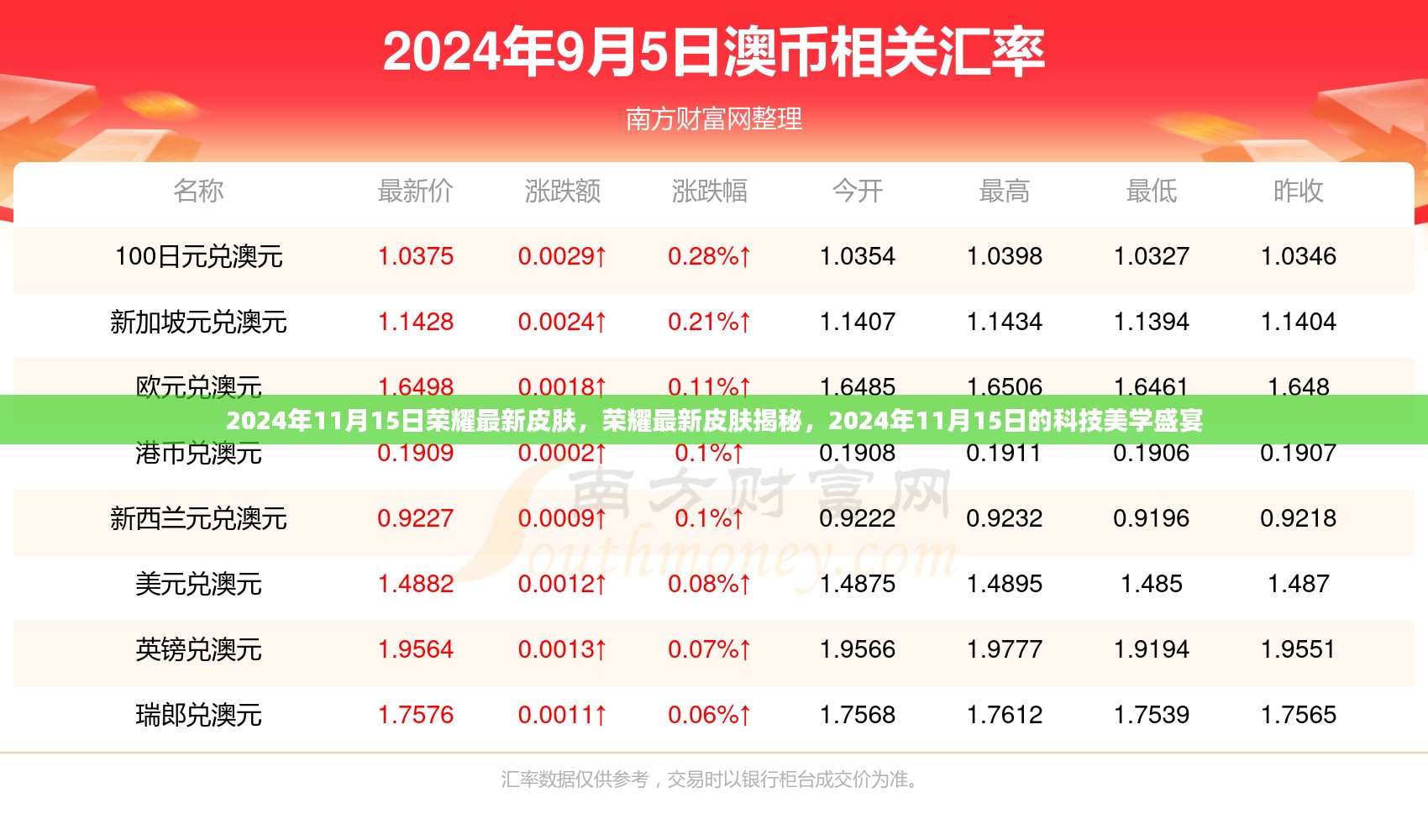1428x840 pixels.
Task: Click latest price 1.9564
Action: 416,649
